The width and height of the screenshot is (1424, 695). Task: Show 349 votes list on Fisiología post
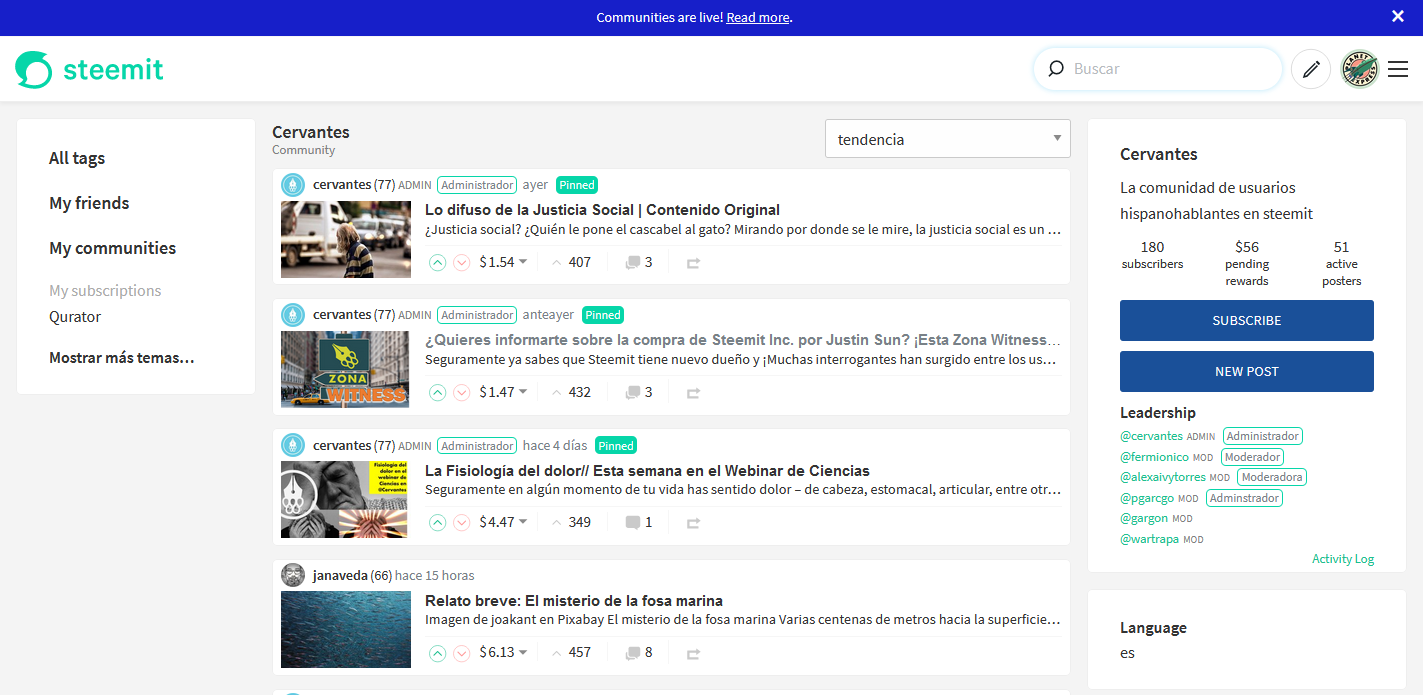tap(571, 522)
